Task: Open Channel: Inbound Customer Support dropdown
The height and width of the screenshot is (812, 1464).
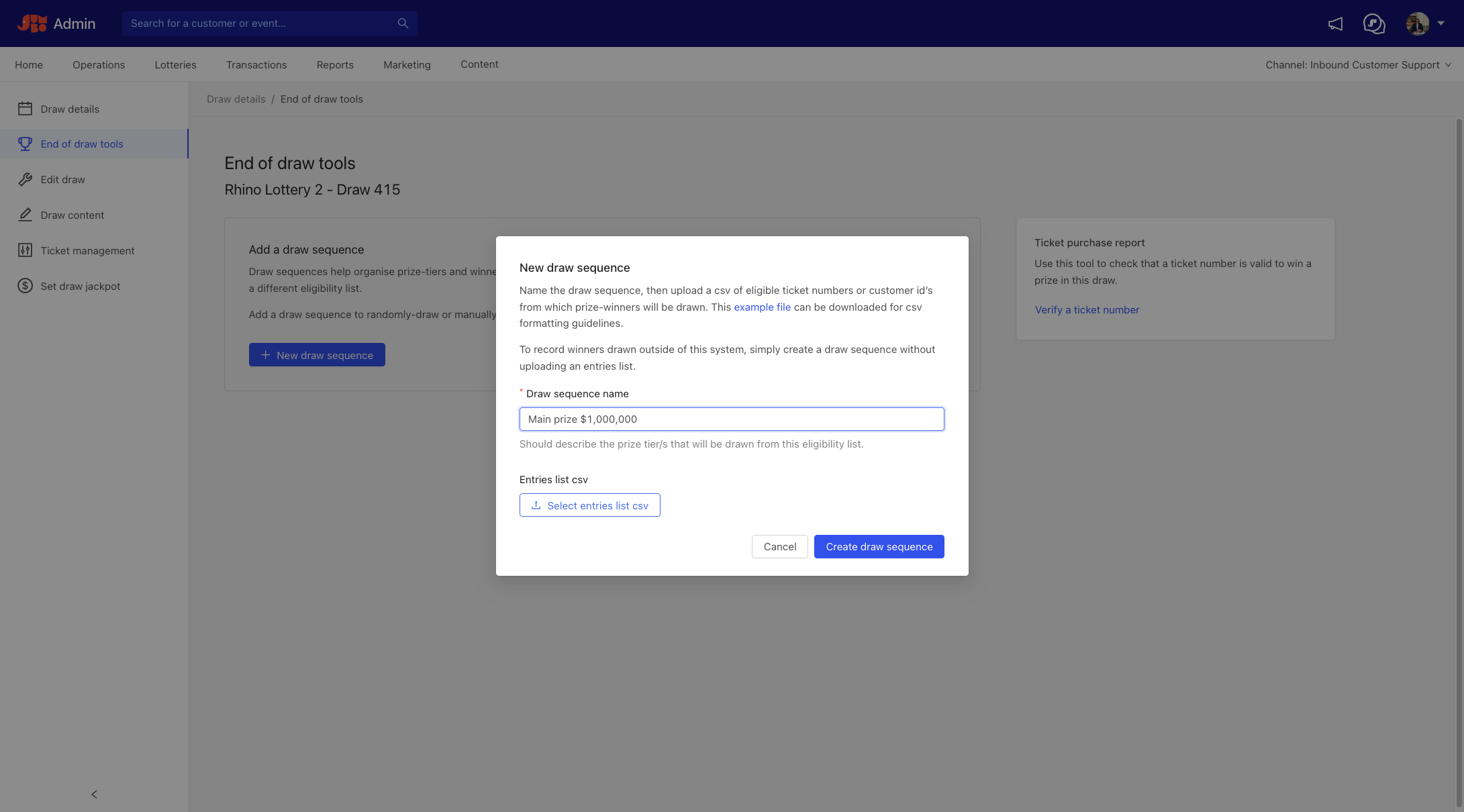Action: [x=1358, y=65]
